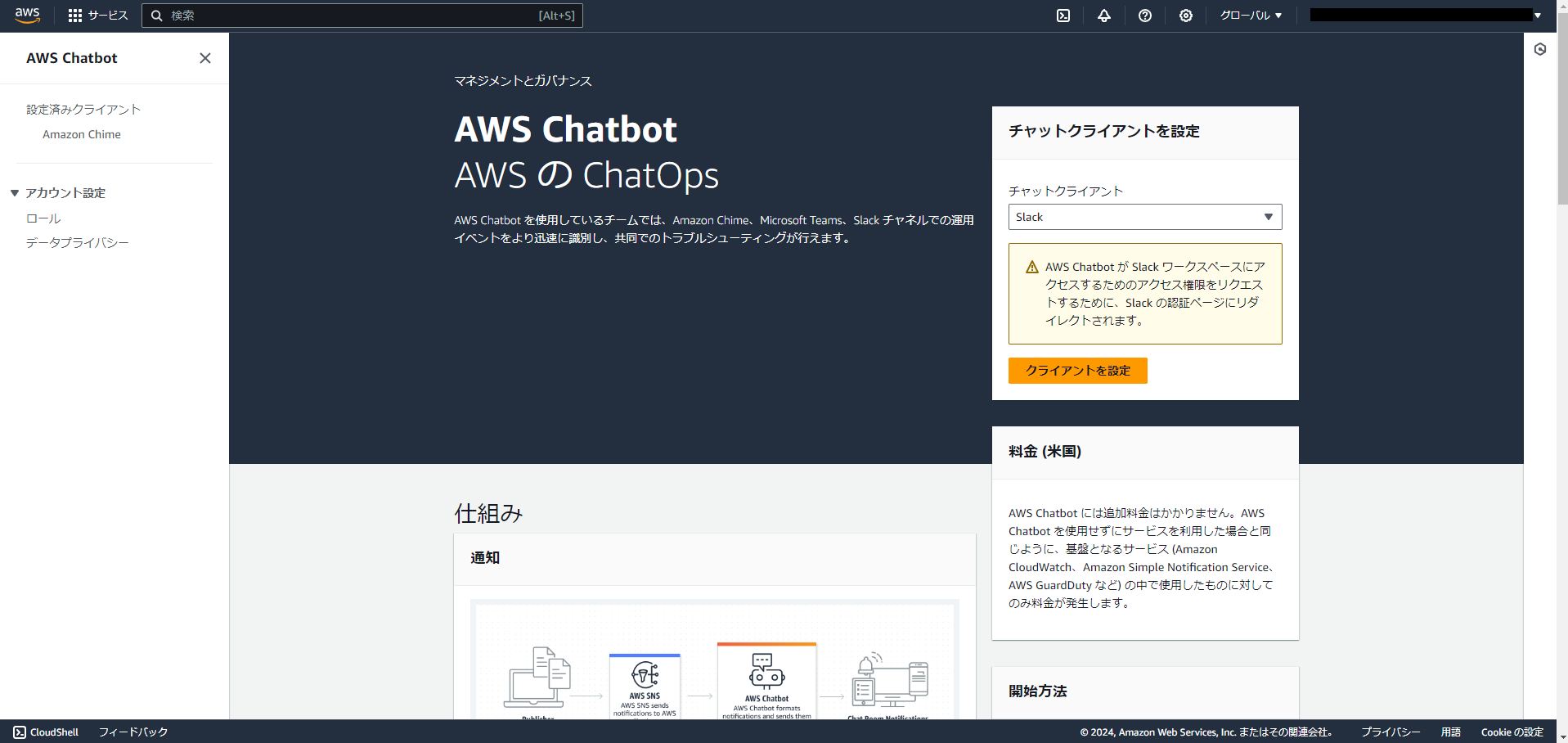Launch CloudShell from top toolbar icon
Screen dimensions: 1568x743
1063,16
